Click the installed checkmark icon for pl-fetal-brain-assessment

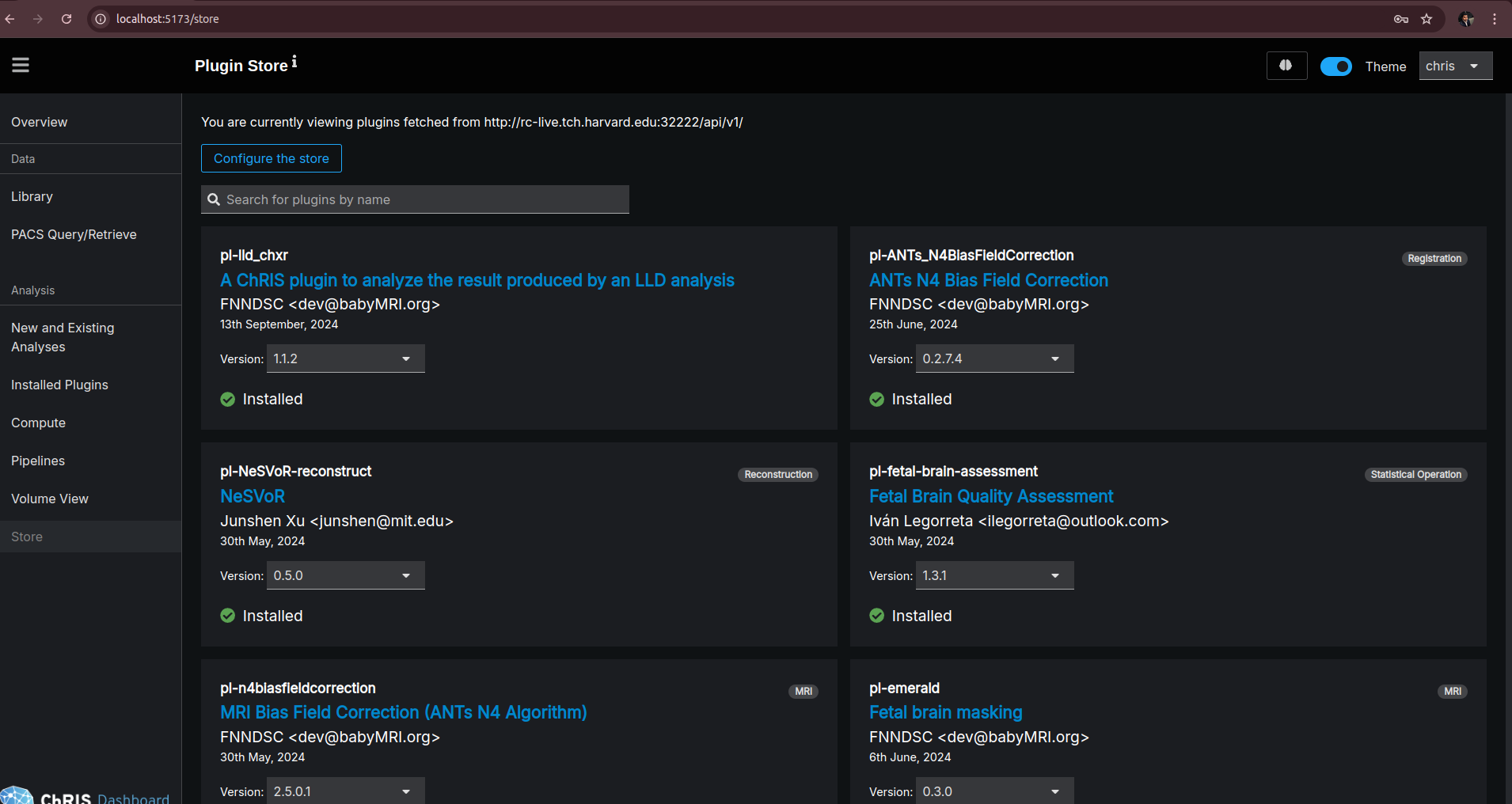pyautogui.click(x=877, y=616)
